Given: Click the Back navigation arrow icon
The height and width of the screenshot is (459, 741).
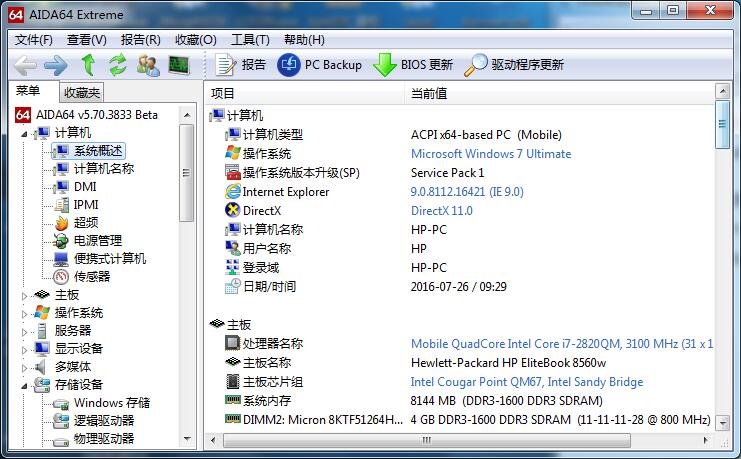Looking at the screenshot, I should [x=25, y=65].
